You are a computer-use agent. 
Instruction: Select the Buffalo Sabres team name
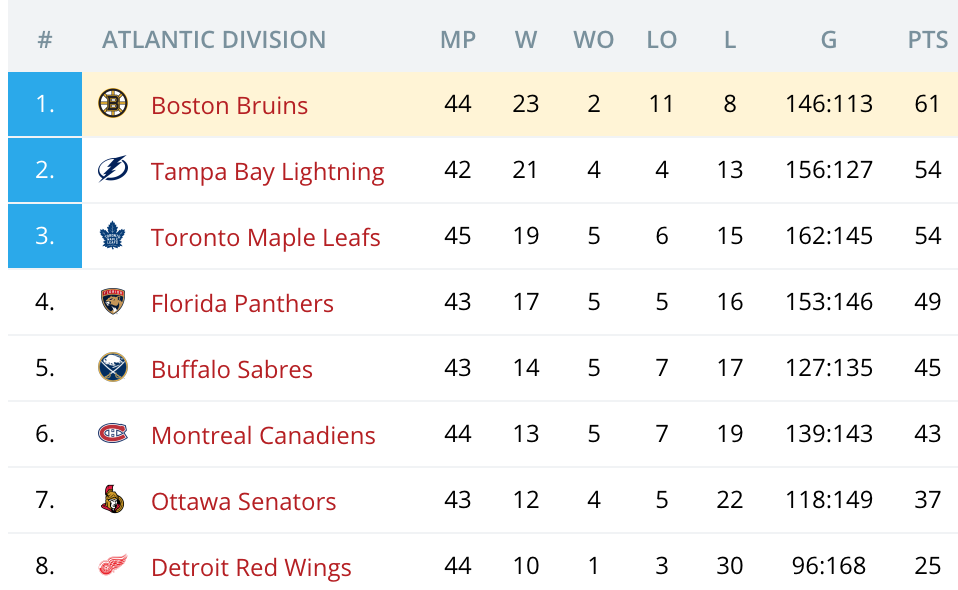pyautogui.click(x=231, y=369)
